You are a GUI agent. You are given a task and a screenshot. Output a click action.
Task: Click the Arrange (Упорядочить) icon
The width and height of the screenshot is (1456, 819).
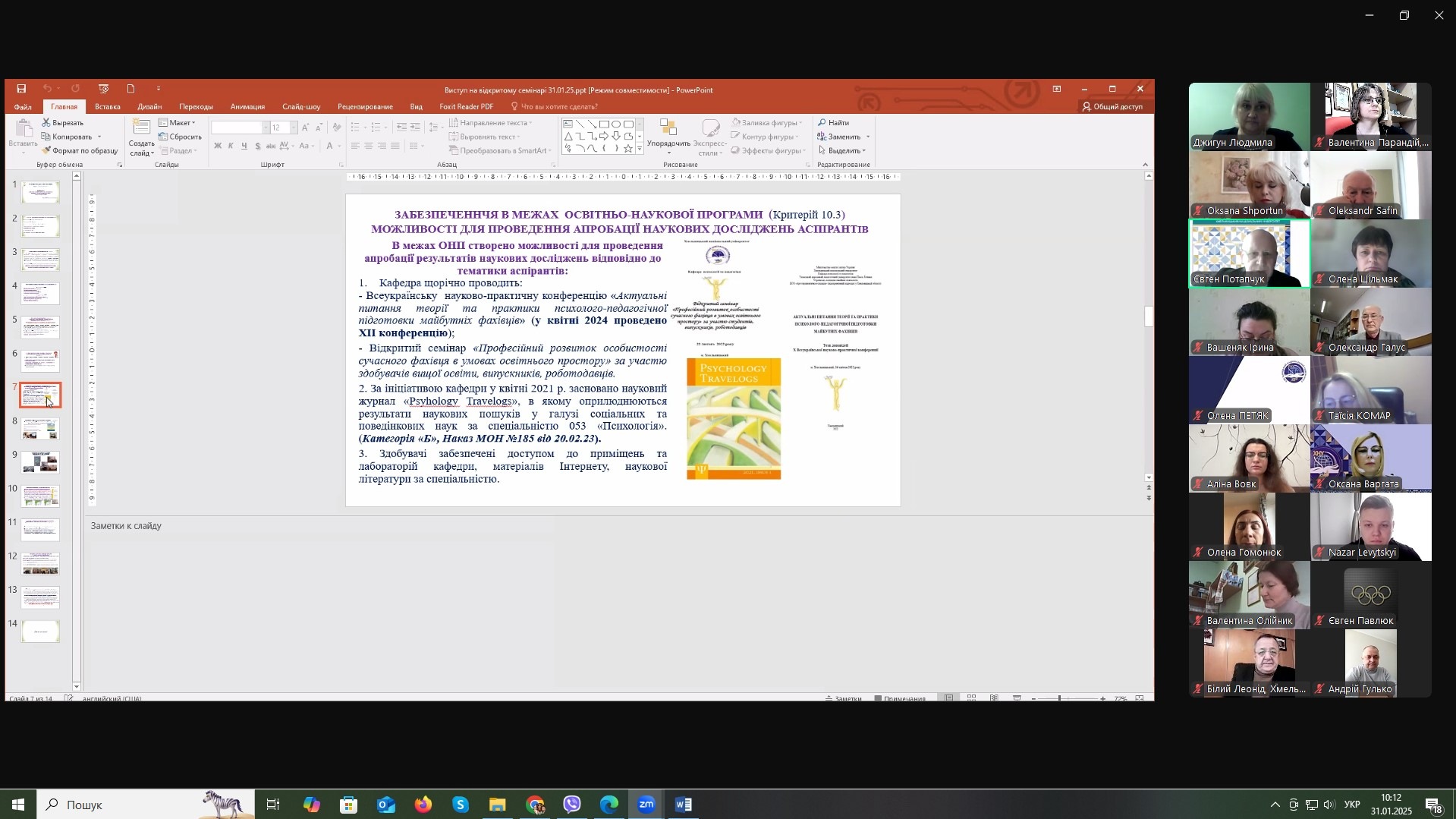[x=668, y=131]
